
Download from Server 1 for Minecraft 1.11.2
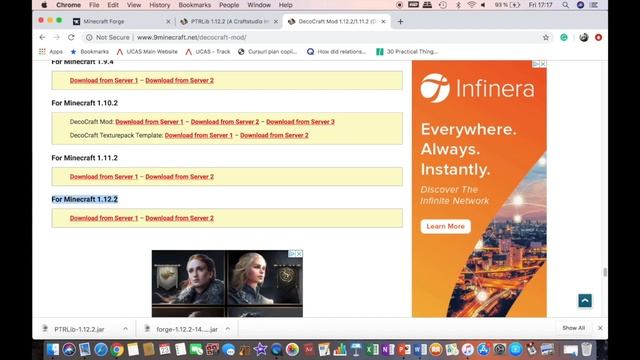[x=104, y=177]
